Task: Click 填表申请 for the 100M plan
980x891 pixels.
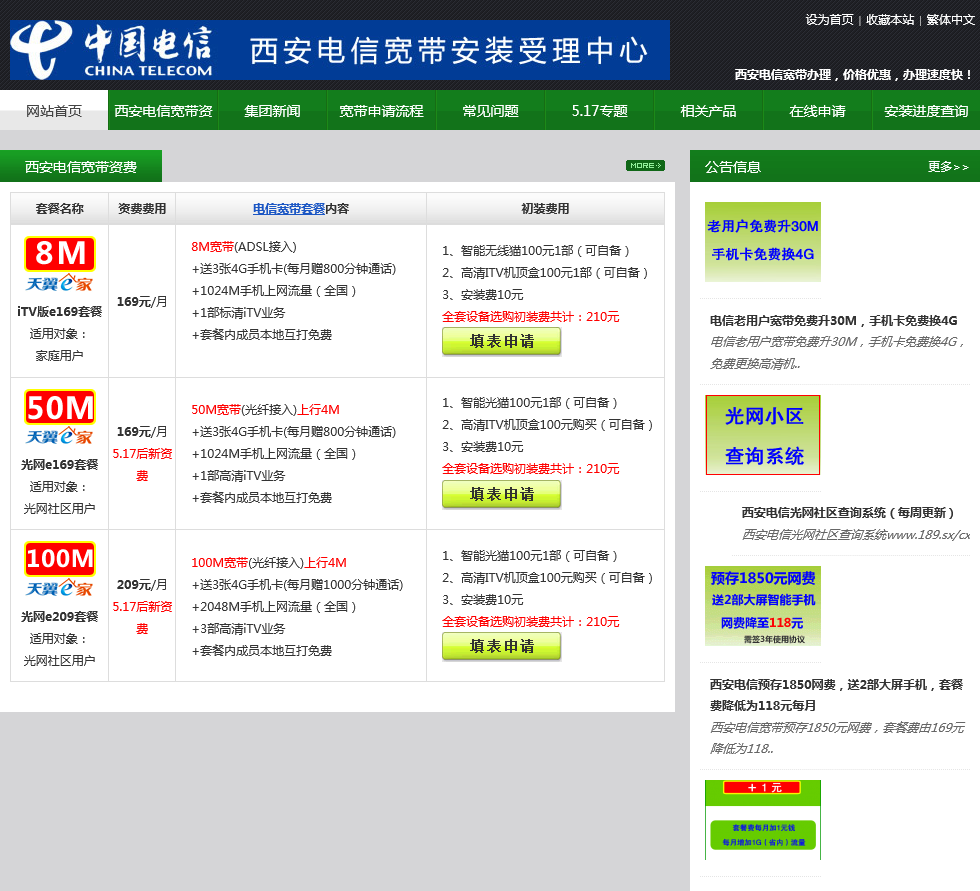Action: (x=501, y=646)
